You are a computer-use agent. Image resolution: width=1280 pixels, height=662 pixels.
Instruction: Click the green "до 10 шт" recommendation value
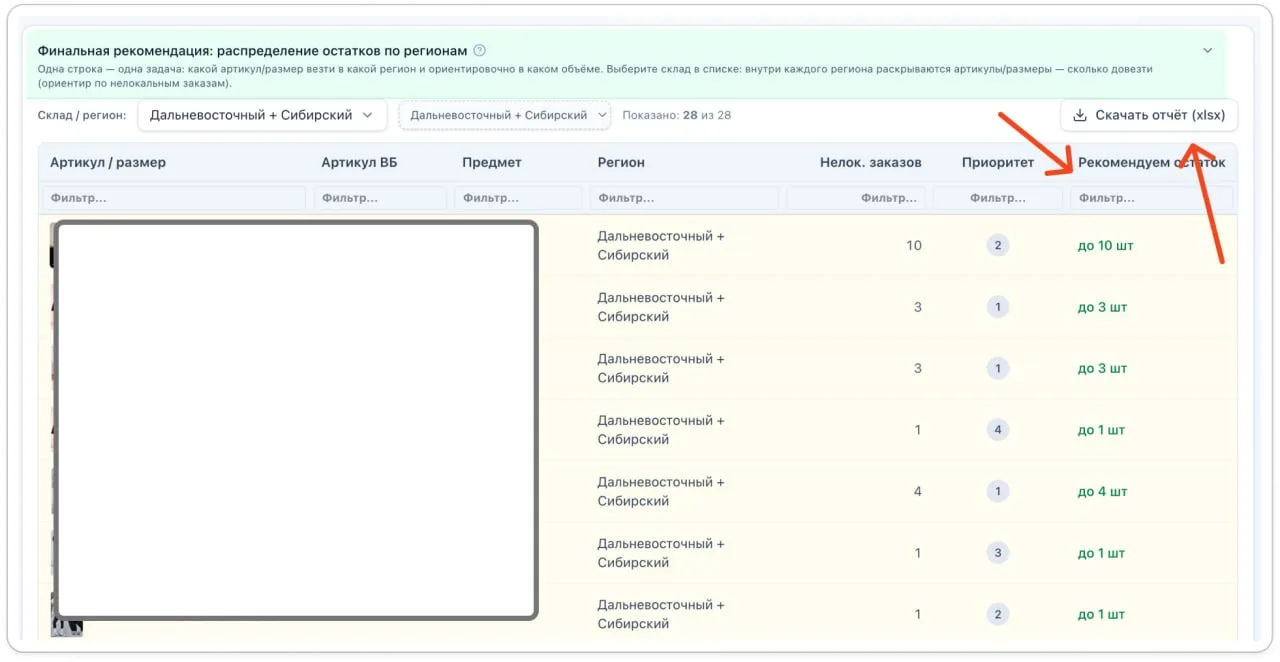1105,245
